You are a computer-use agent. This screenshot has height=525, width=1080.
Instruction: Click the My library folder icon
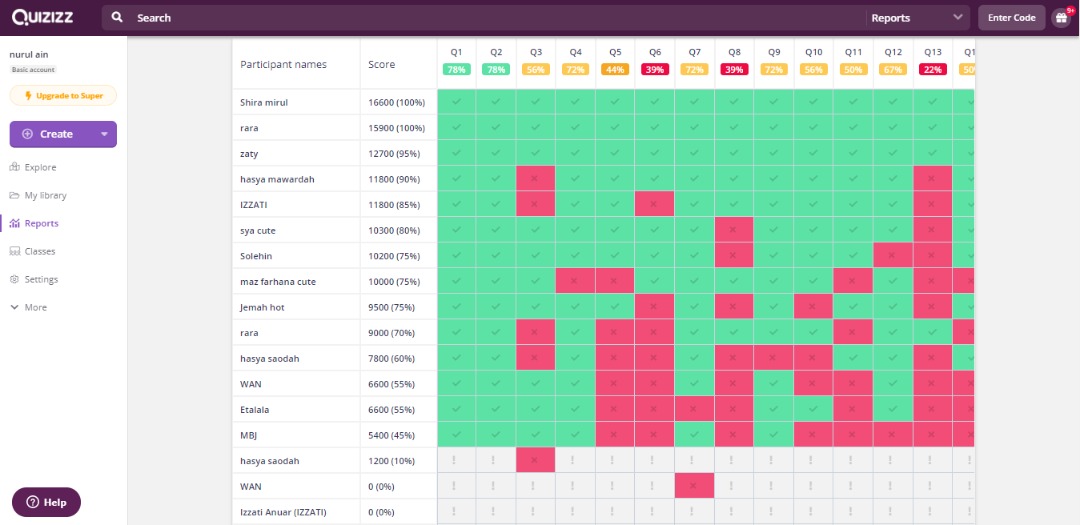click(x=15, y=195)
